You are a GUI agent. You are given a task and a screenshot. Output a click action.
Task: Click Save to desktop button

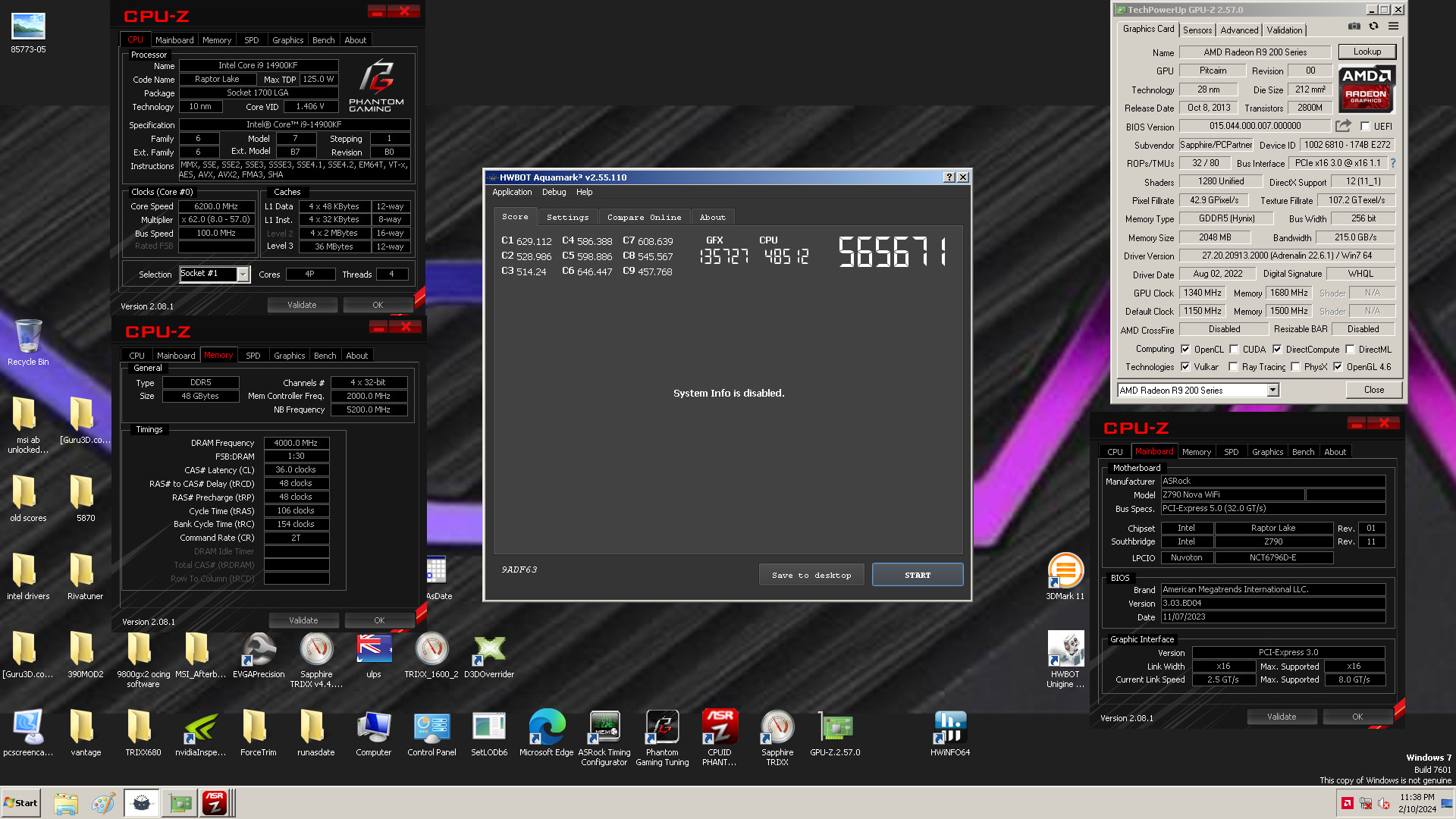tap(811, 575)
